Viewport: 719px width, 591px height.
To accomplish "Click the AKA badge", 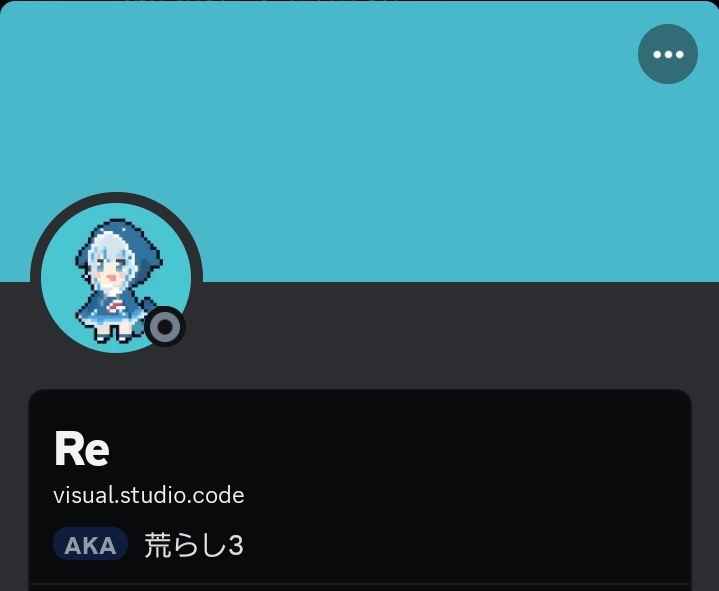I will [90, 544].
